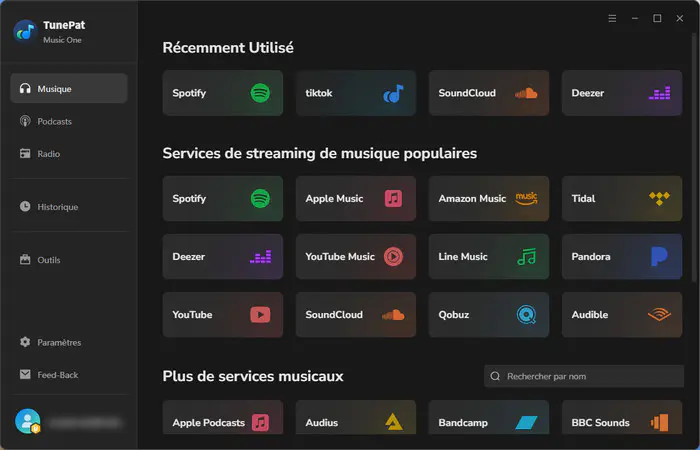The width and height of the screenshot is (700, 450).
Task: Click the Bandcamp text label
Action: pyautogui.click(x=463, y=423)
